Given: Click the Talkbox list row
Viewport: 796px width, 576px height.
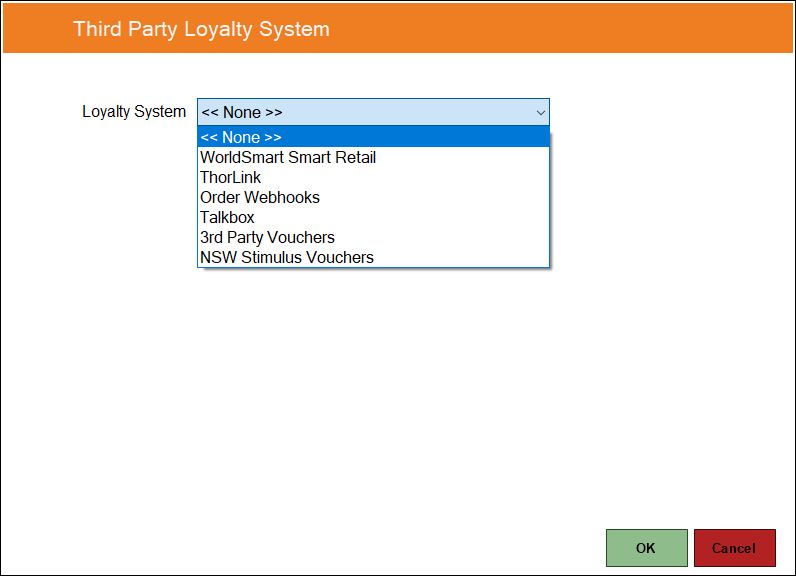Looking at the screenshot, I should coord(373,217).
